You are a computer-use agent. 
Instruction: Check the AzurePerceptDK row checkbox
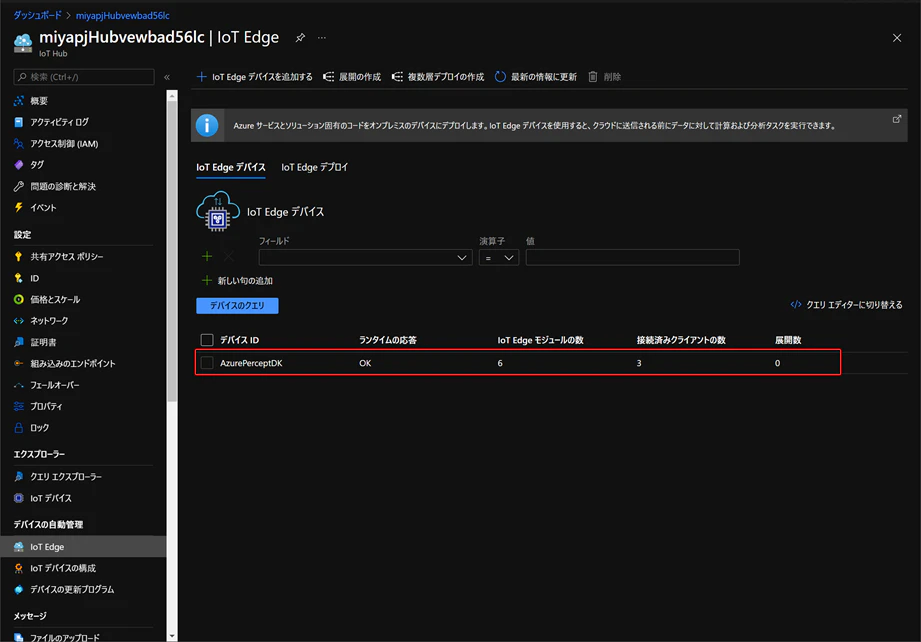tap(207, 363)
